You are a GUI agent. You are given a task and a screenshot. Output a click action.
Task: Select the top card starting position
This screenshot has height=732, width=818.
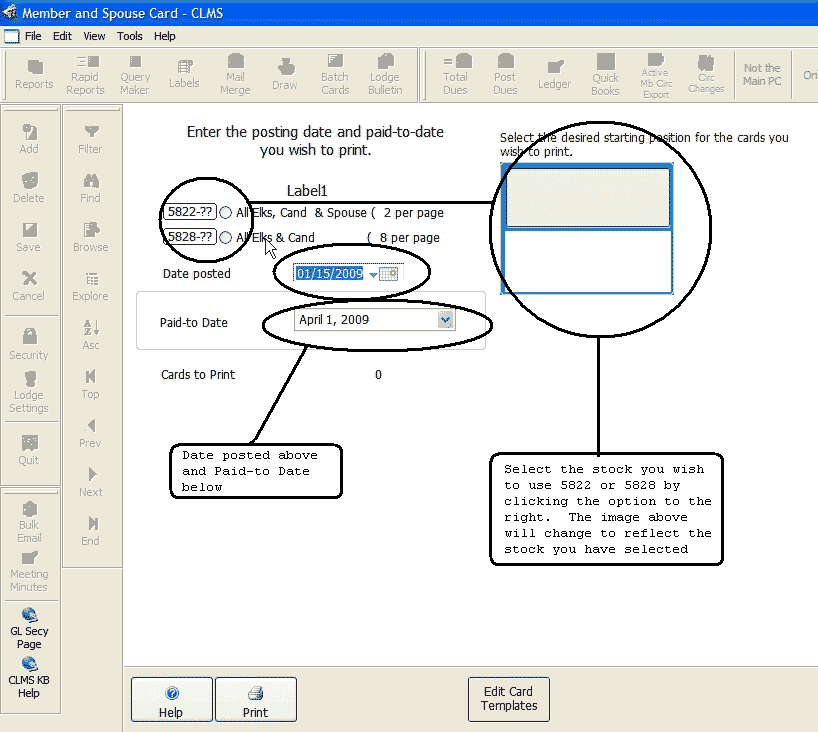tap(587, 197)
